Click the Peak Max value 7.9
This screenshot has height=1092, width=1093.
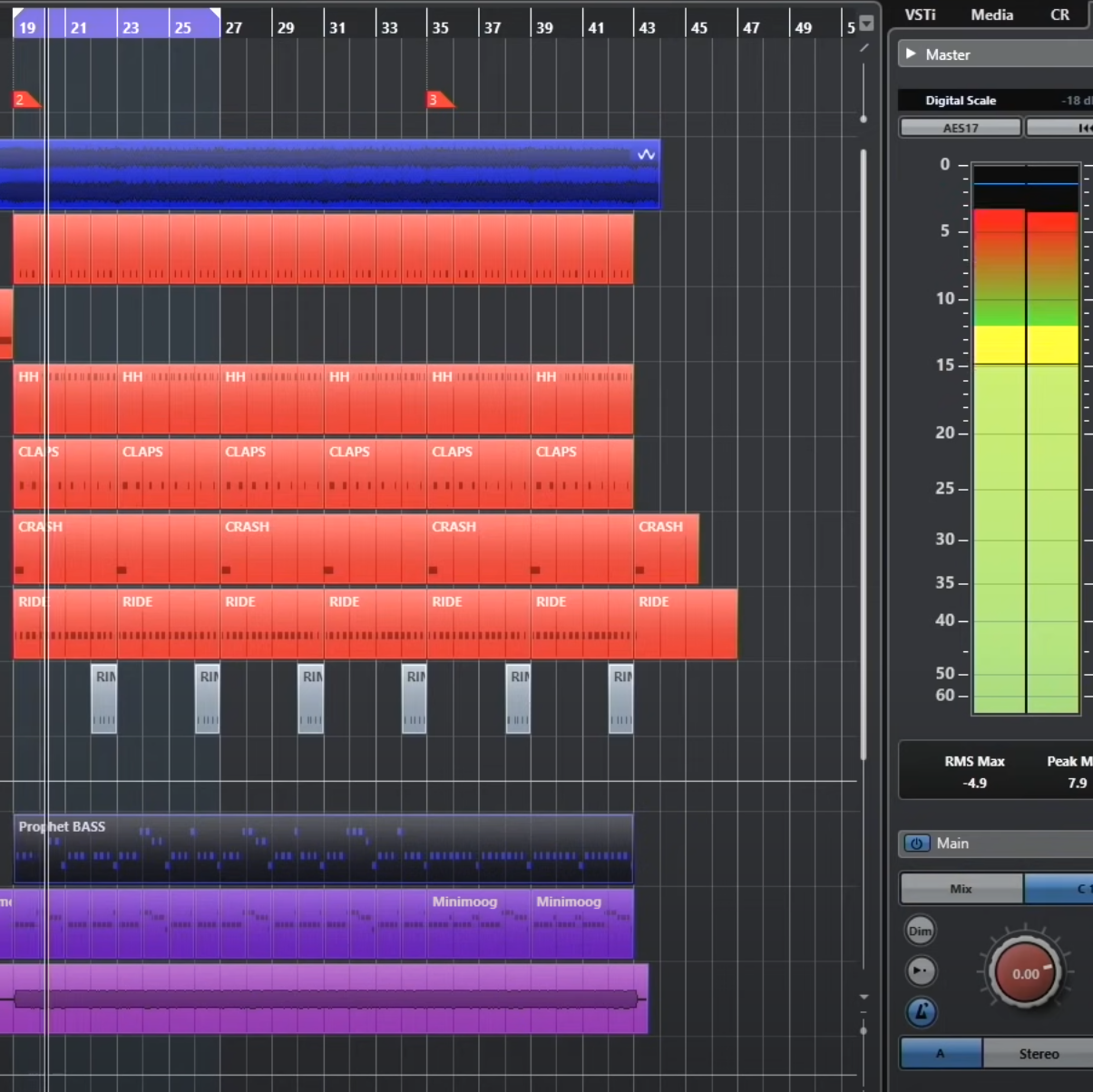1077,783
